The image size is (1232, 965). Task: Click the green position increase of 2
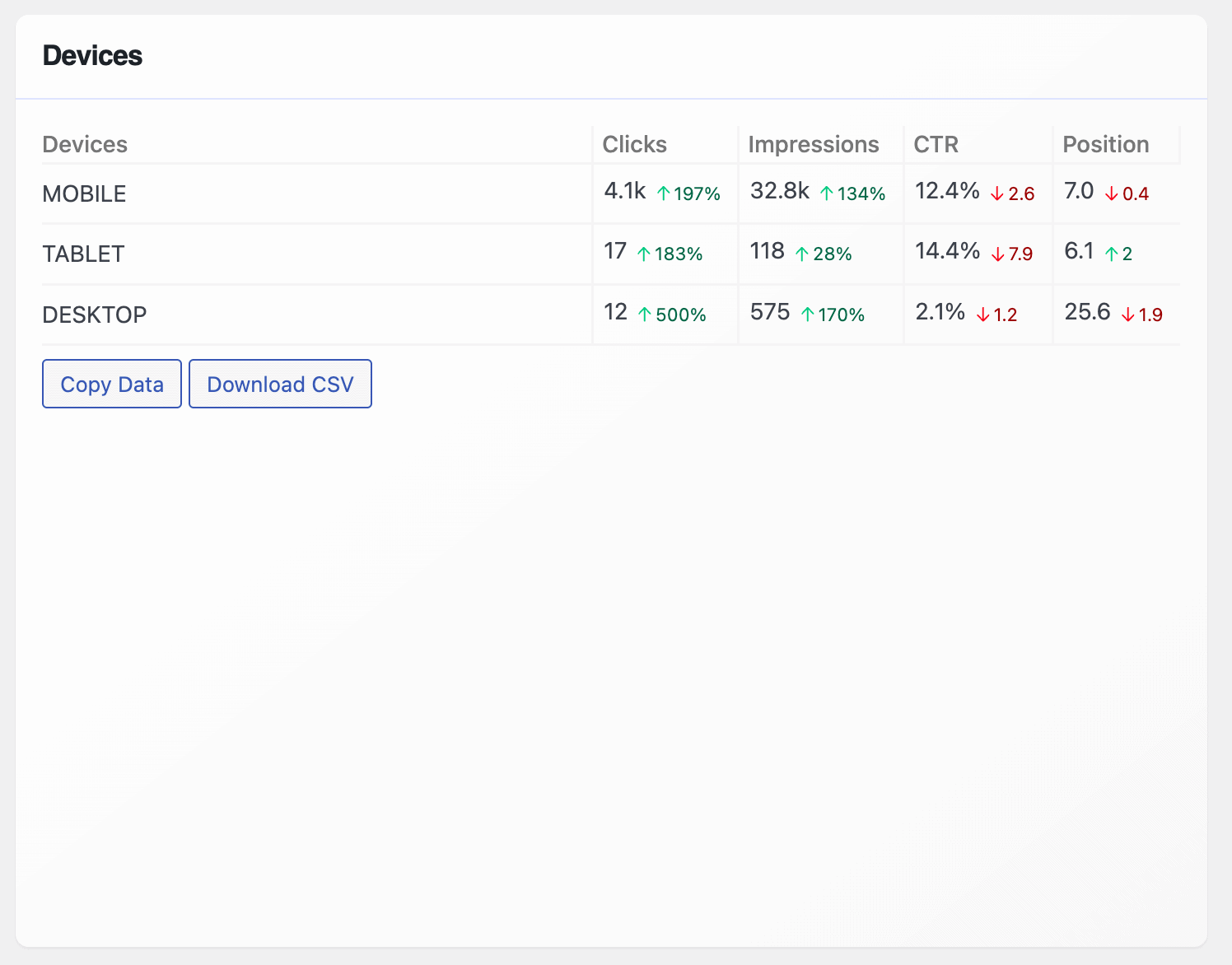pos(1118,254)
